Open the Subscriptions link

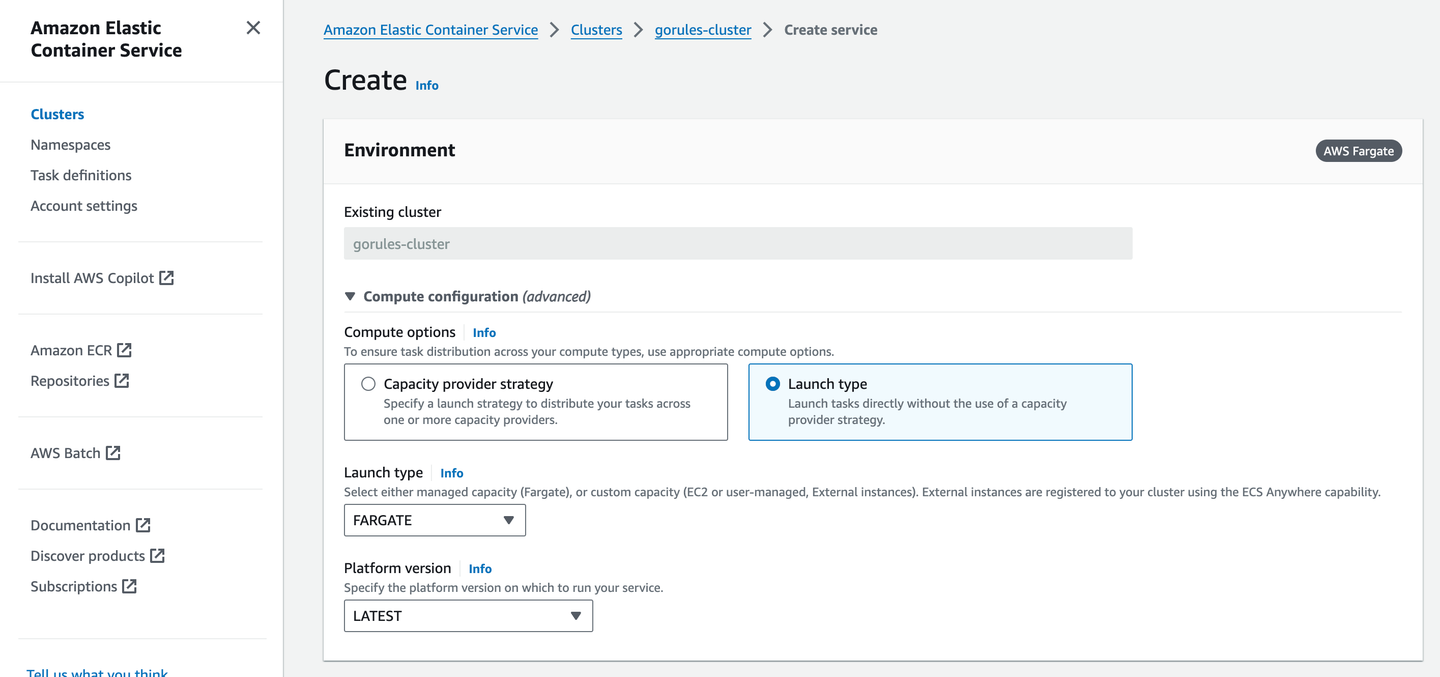[x=74, y=586]
